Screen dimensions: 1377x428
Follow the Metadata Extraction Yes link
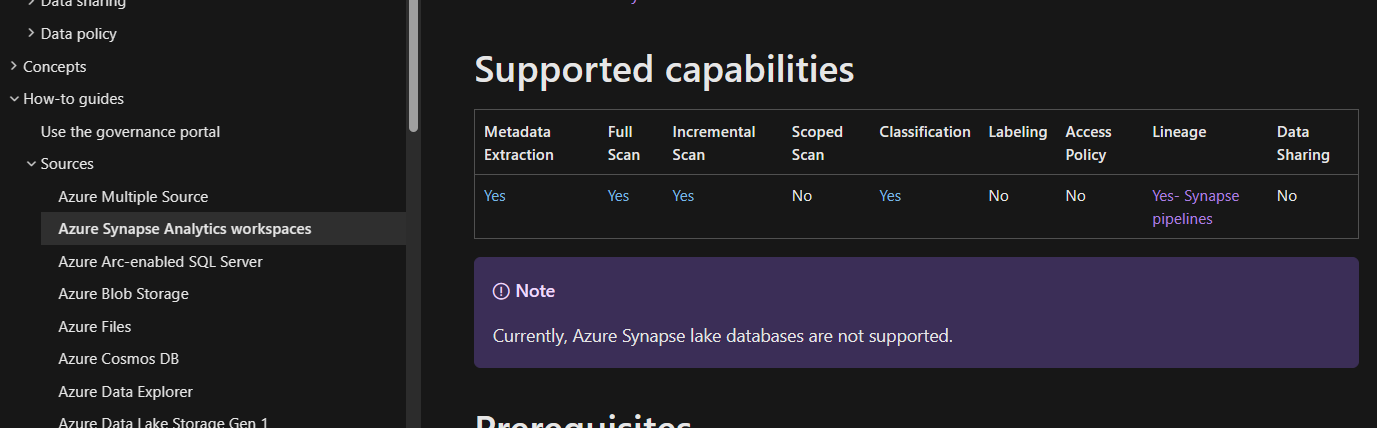(495, 196)
